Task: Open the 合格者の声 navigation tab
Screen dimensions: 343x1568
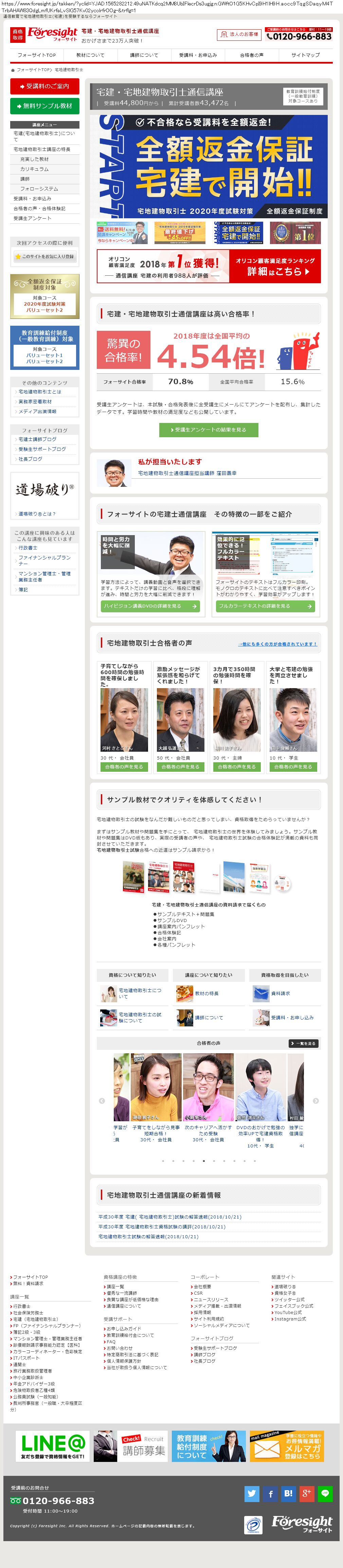Action: click(x=252, y=55)
